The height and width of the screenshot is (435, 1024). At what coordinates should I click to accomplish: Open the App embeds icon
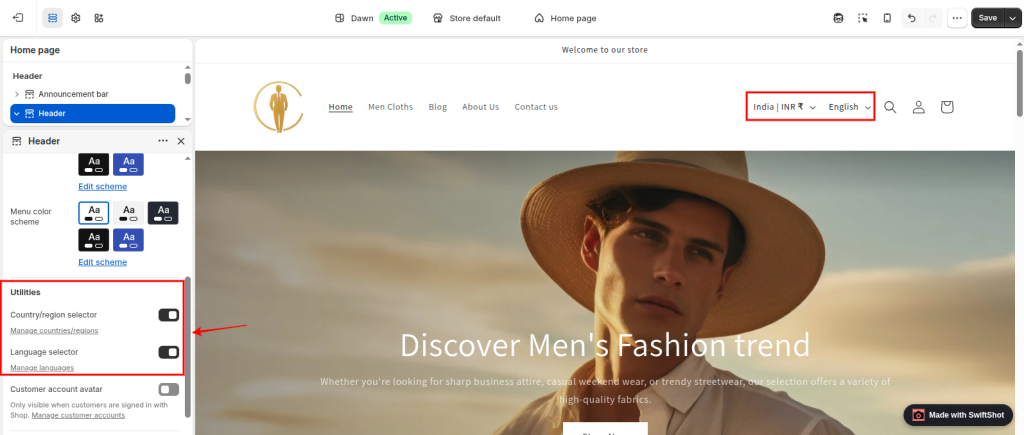click(x=99, y=18)
